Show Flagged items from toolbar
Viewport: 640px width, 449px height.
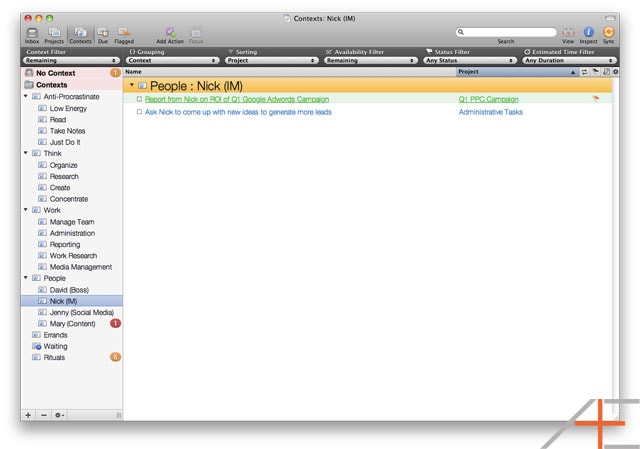[x=124, y=36]
